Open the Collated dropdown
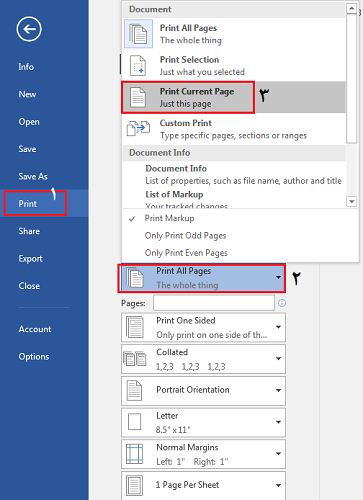This screenshot has height=500, width=363. coord(203,359)
